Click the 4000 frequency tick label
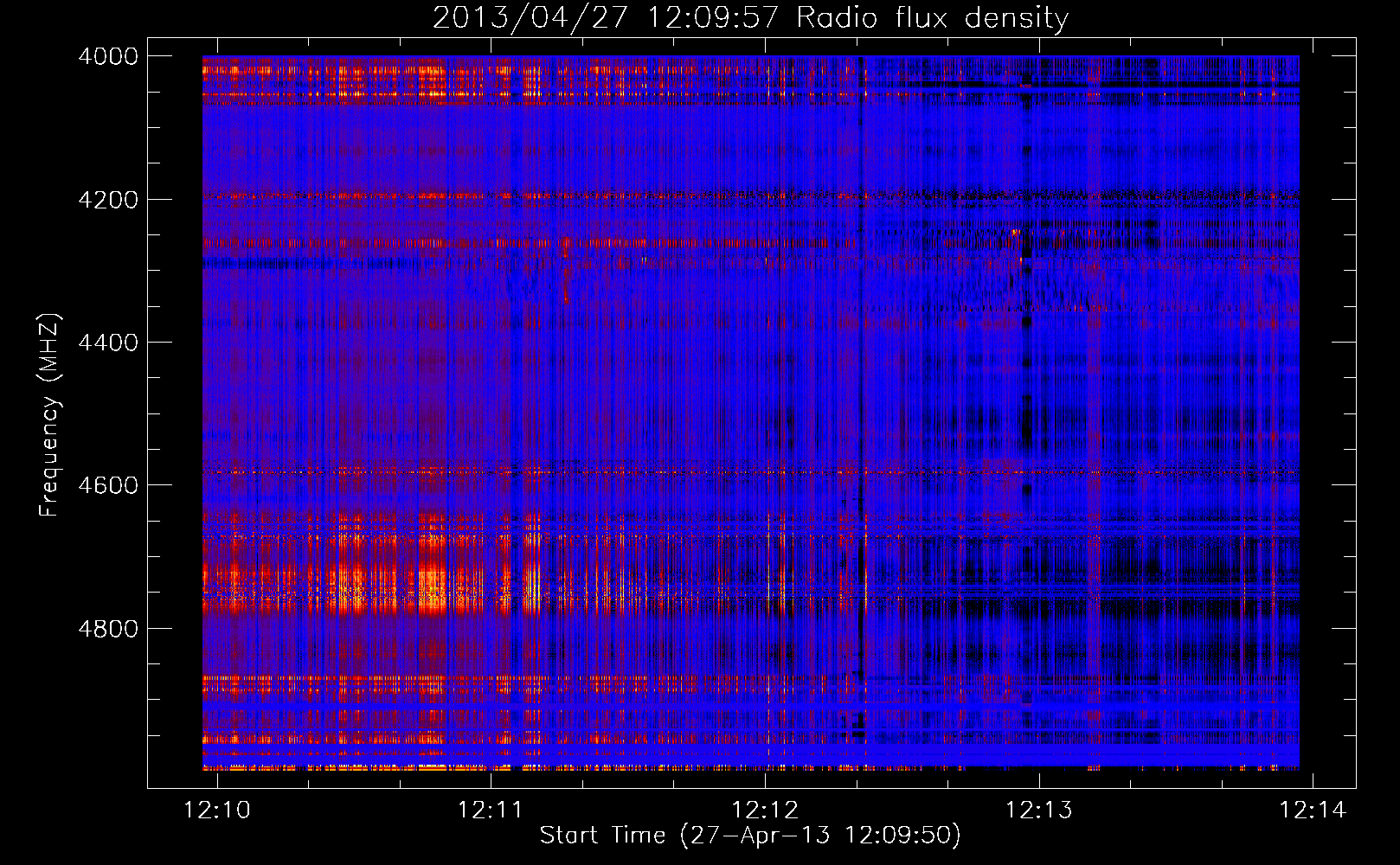Screen dimensions: 1400x865 [x=108, y=56]
